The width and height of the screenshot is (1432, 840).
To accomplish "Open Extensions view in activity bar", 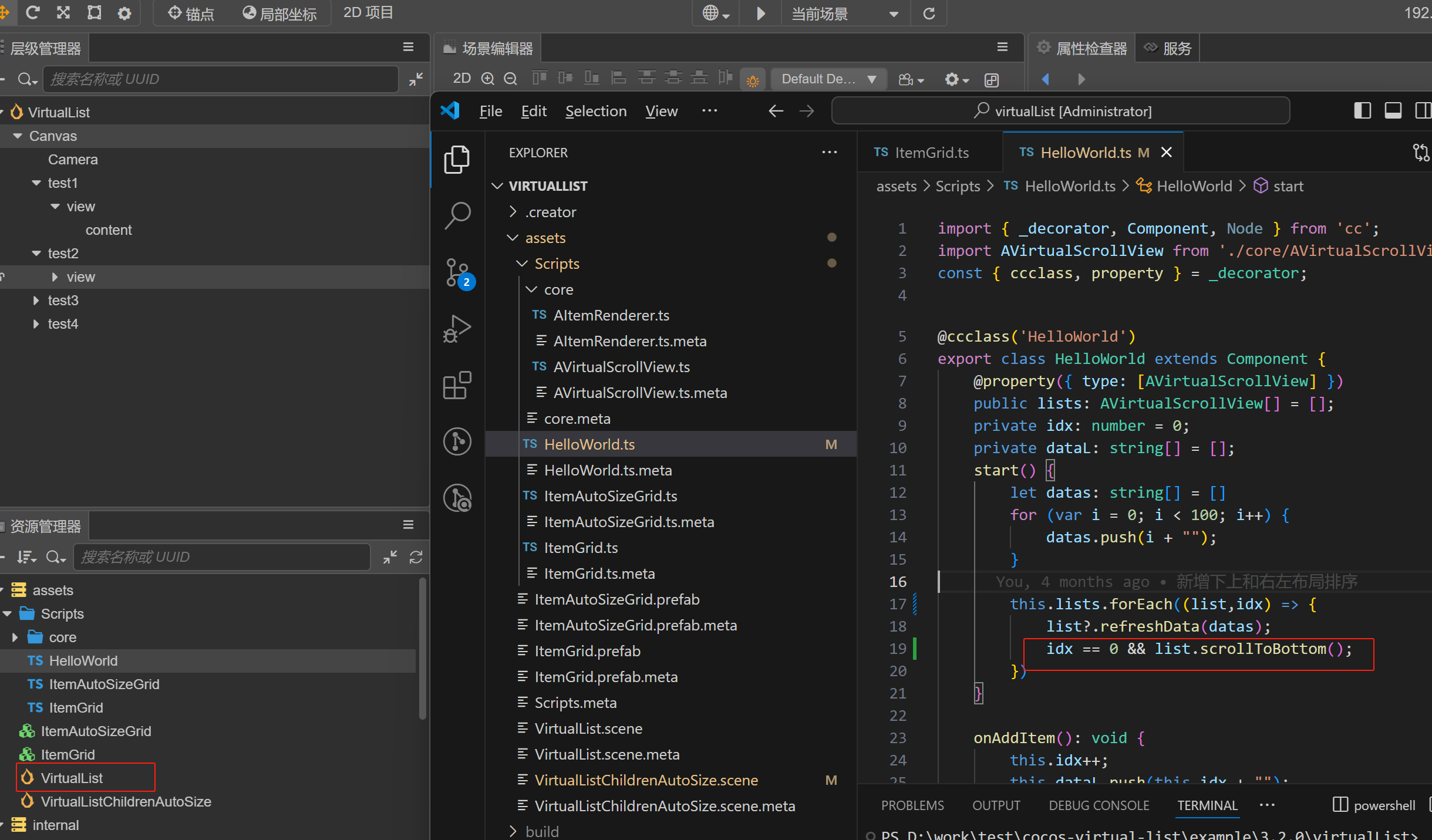I will (x=457, y=385).
